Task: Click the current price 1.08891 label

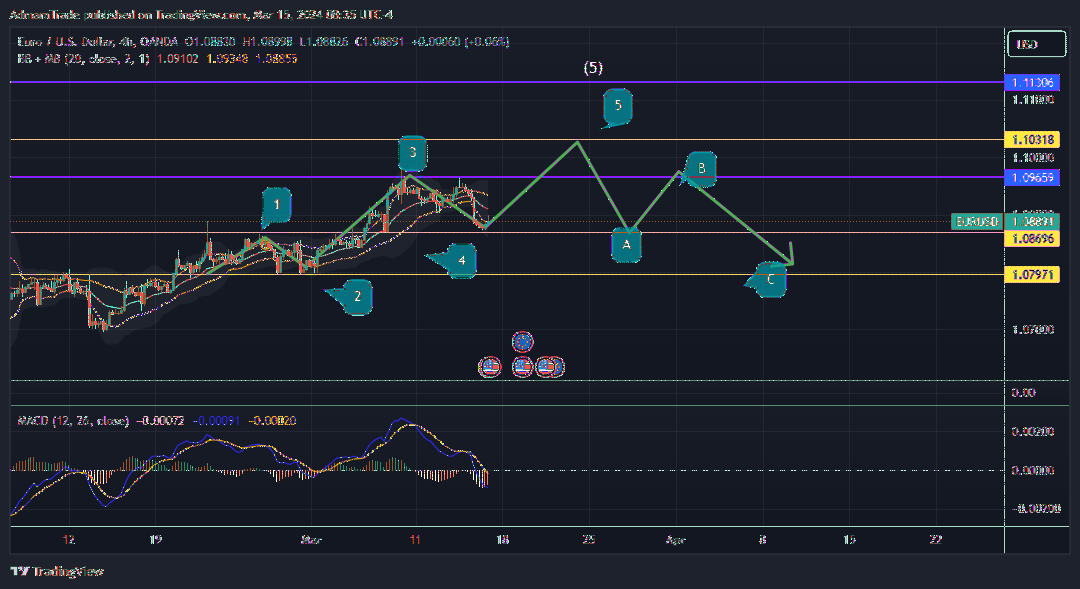Action: [x=1032, y=222]
